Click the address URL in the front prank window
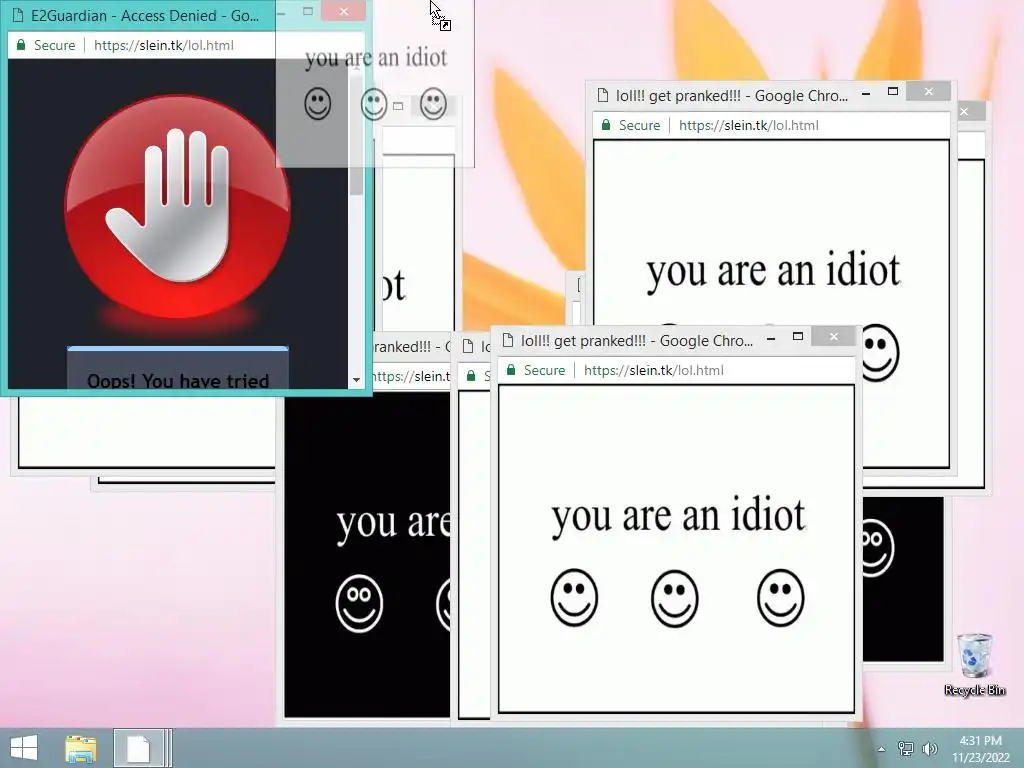The image size is (1024, 768). coord(654,370)
